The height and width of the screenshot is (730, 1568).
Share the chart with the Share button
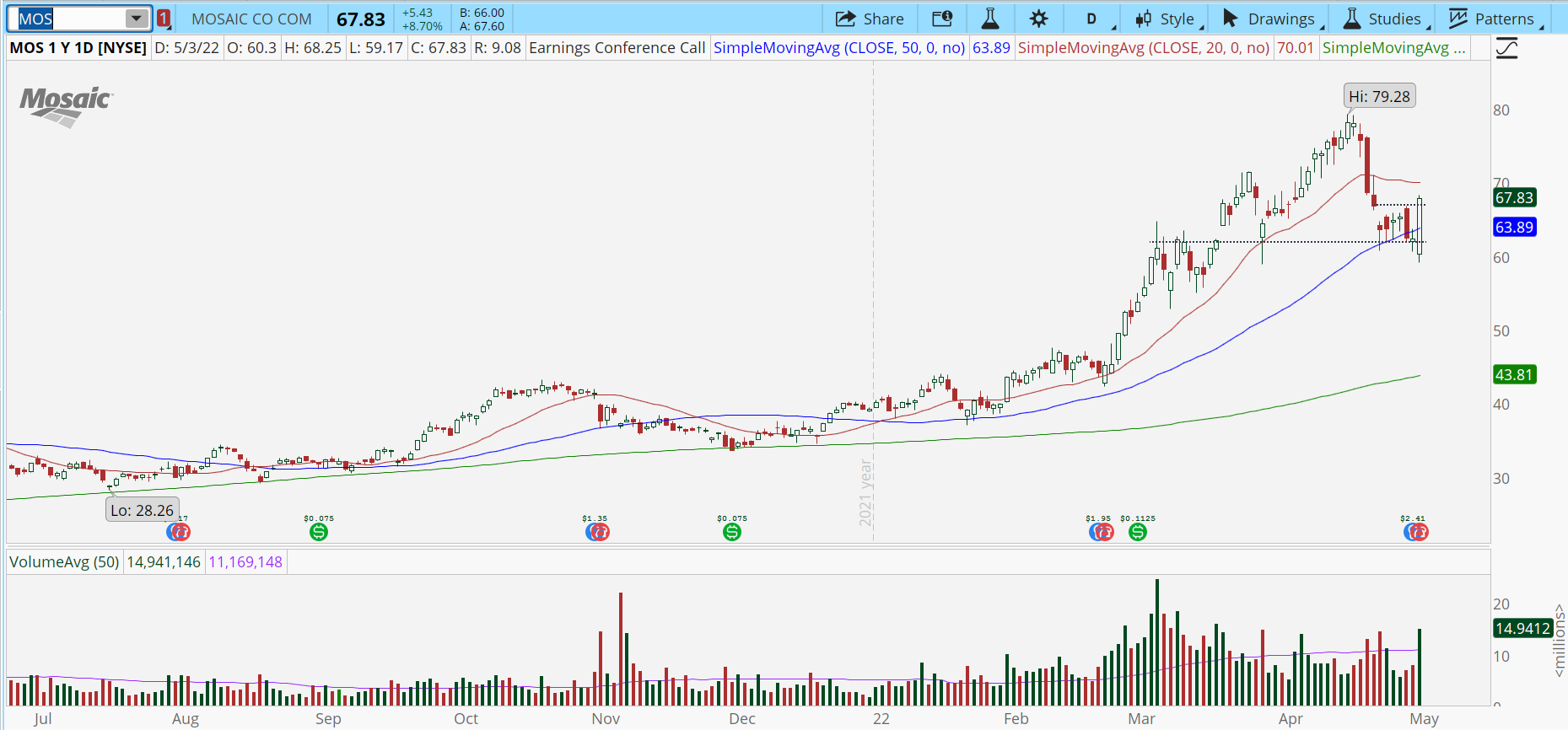(870, 19)
